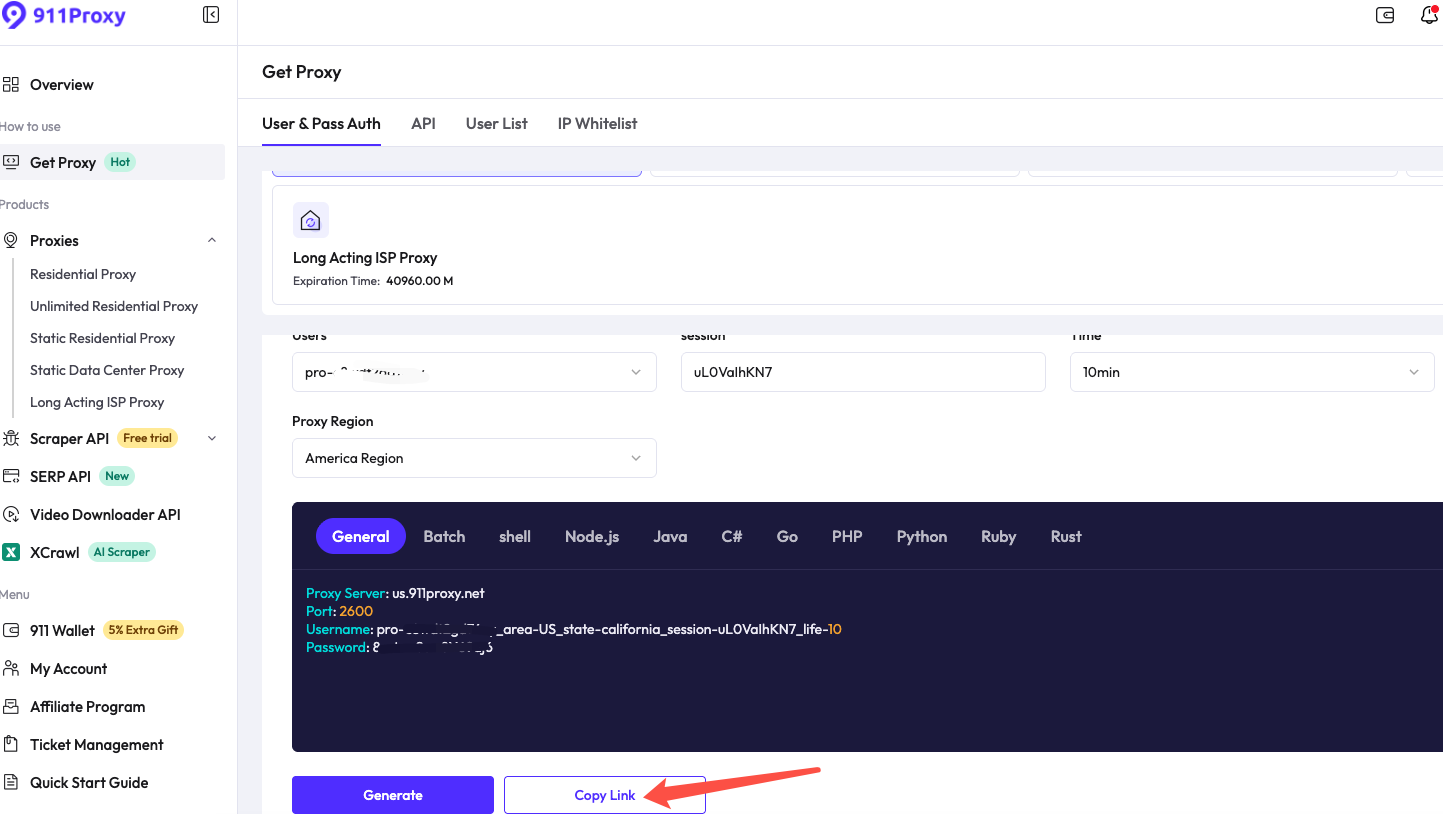Click the 911Proxy logo icon

tap(14, 16)
